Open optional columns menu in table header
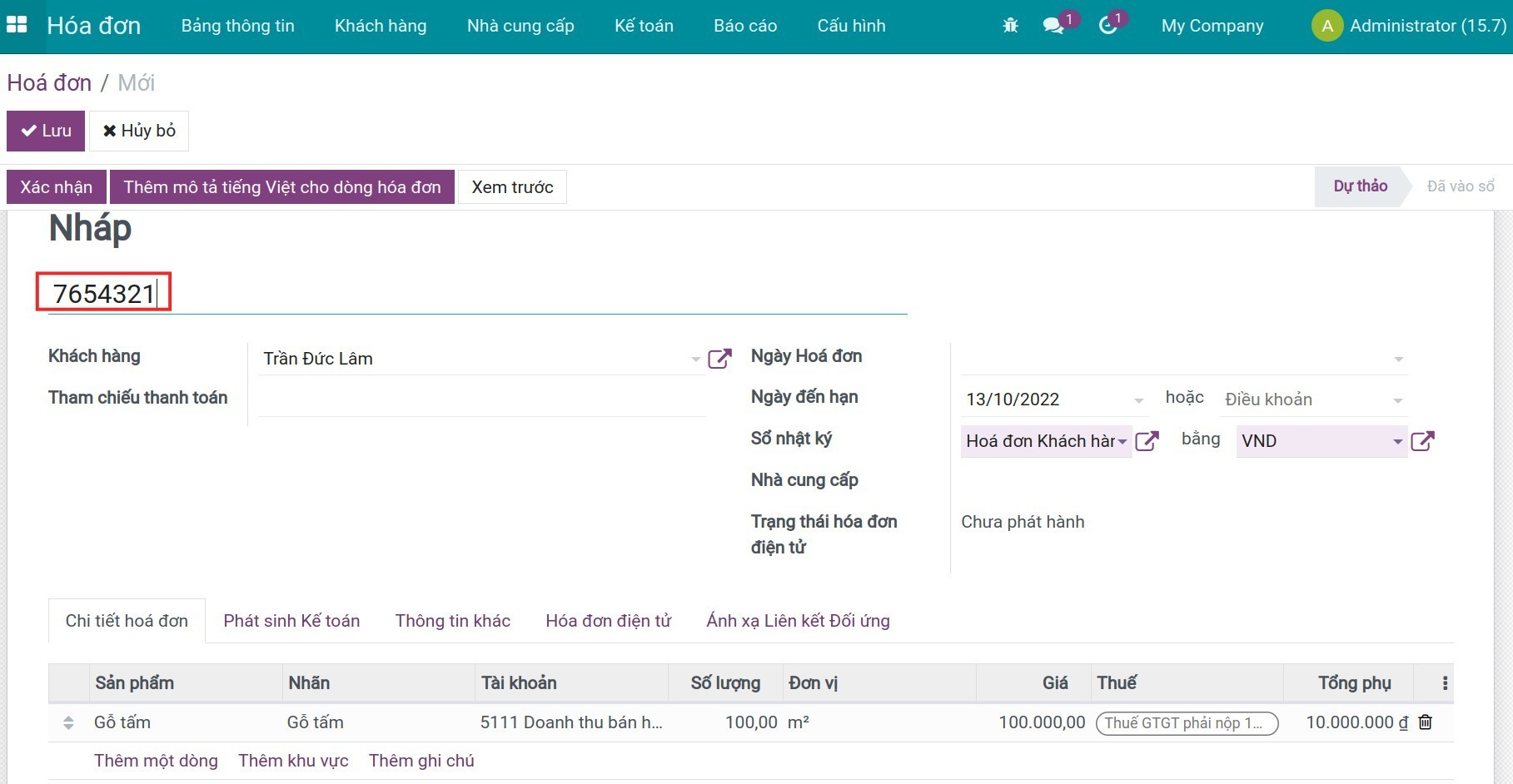This screenshot has height=784, width=1513. pos(1445,683)
